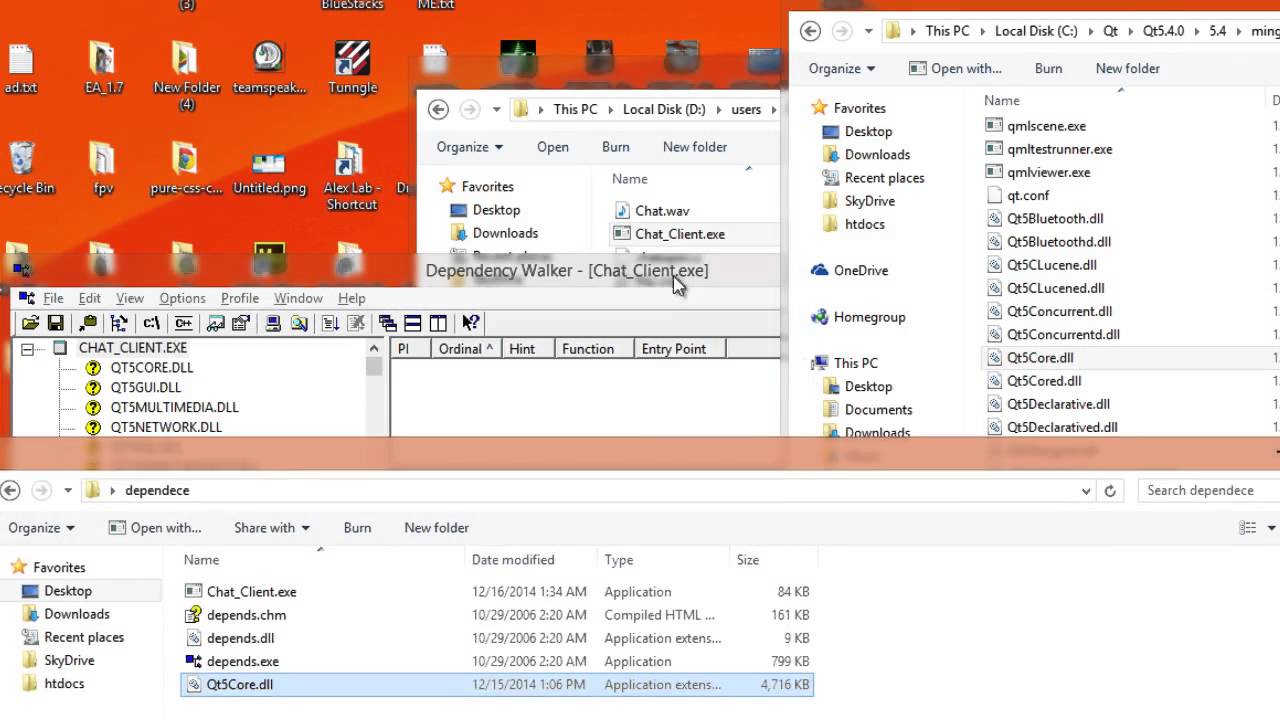This screenshot has height=720, width=1280.
Task: Click scrollbar thumb in module tree pane
Action: [374, 365]
